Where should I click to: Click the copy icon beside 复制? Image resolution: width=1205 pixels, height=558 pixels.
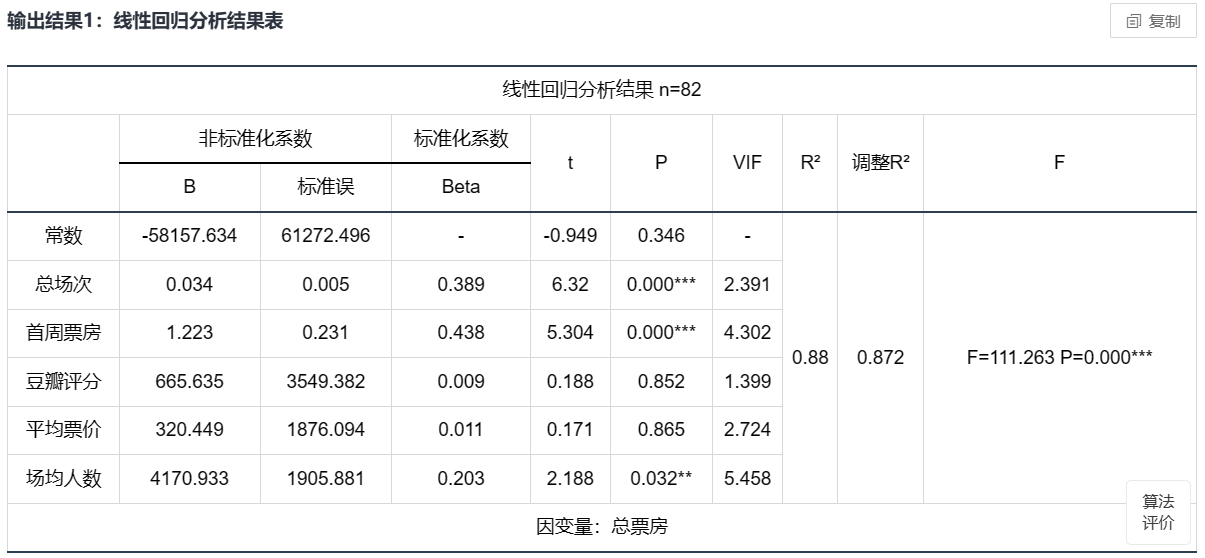coord(1133,21)
